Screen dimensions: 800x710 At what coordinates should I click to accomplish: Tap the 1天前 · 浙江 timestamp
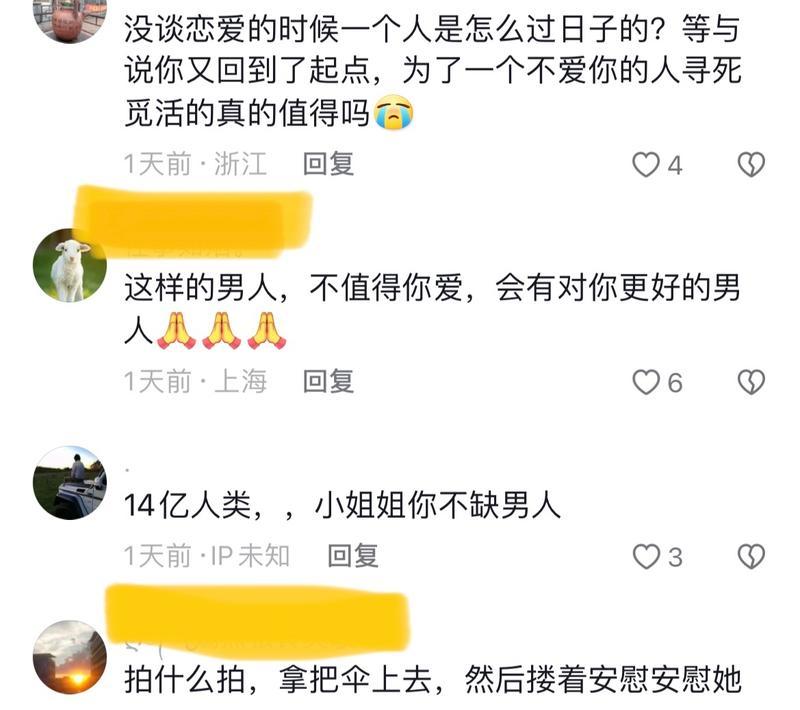[x=195, y=164]
